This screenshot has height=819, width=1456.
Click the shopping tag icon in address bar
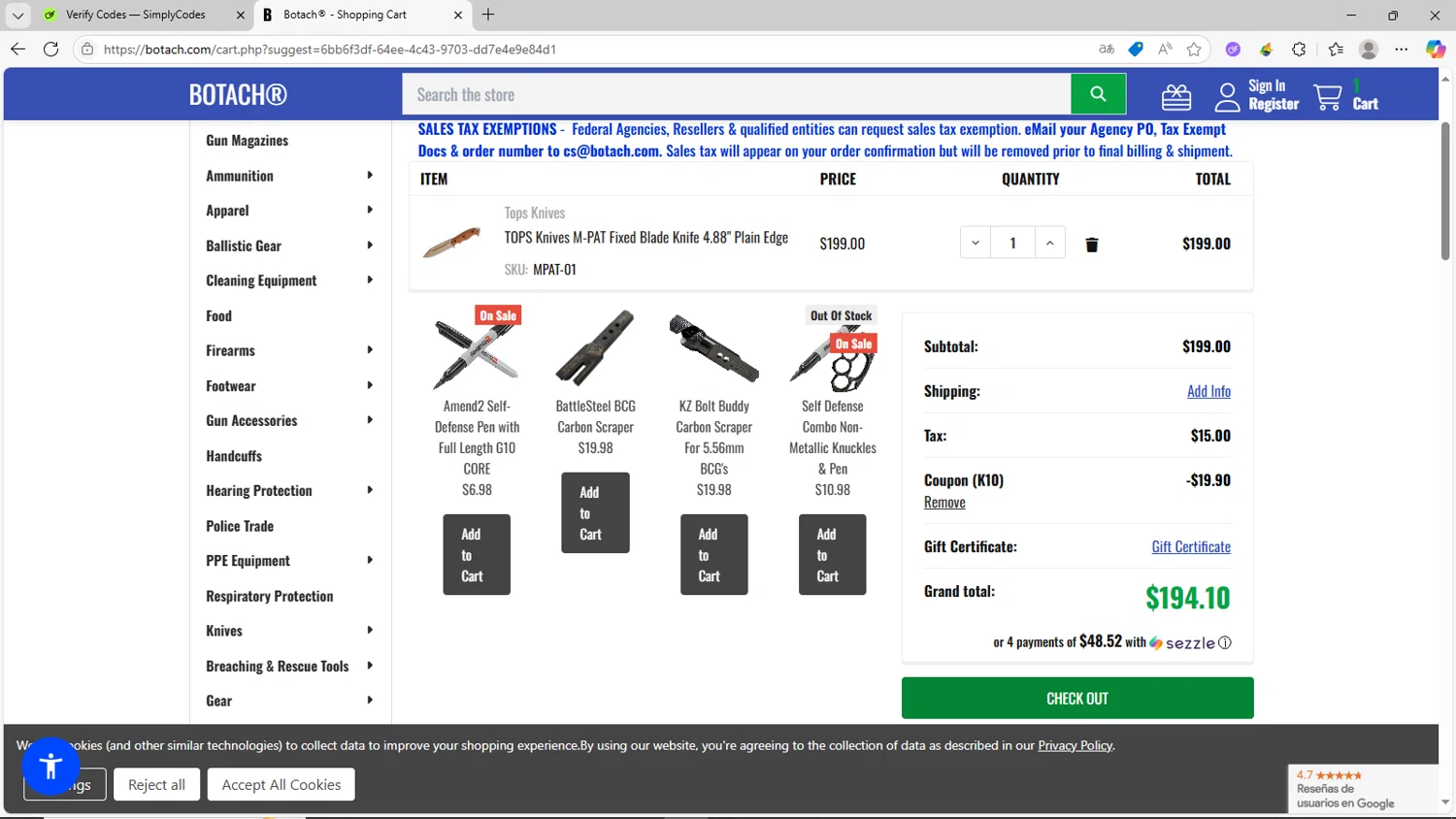1136,49
